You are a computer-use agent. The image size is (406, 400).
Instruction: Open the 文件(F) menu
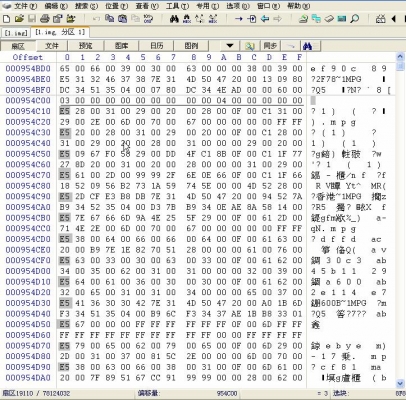(x=25, y=6)
